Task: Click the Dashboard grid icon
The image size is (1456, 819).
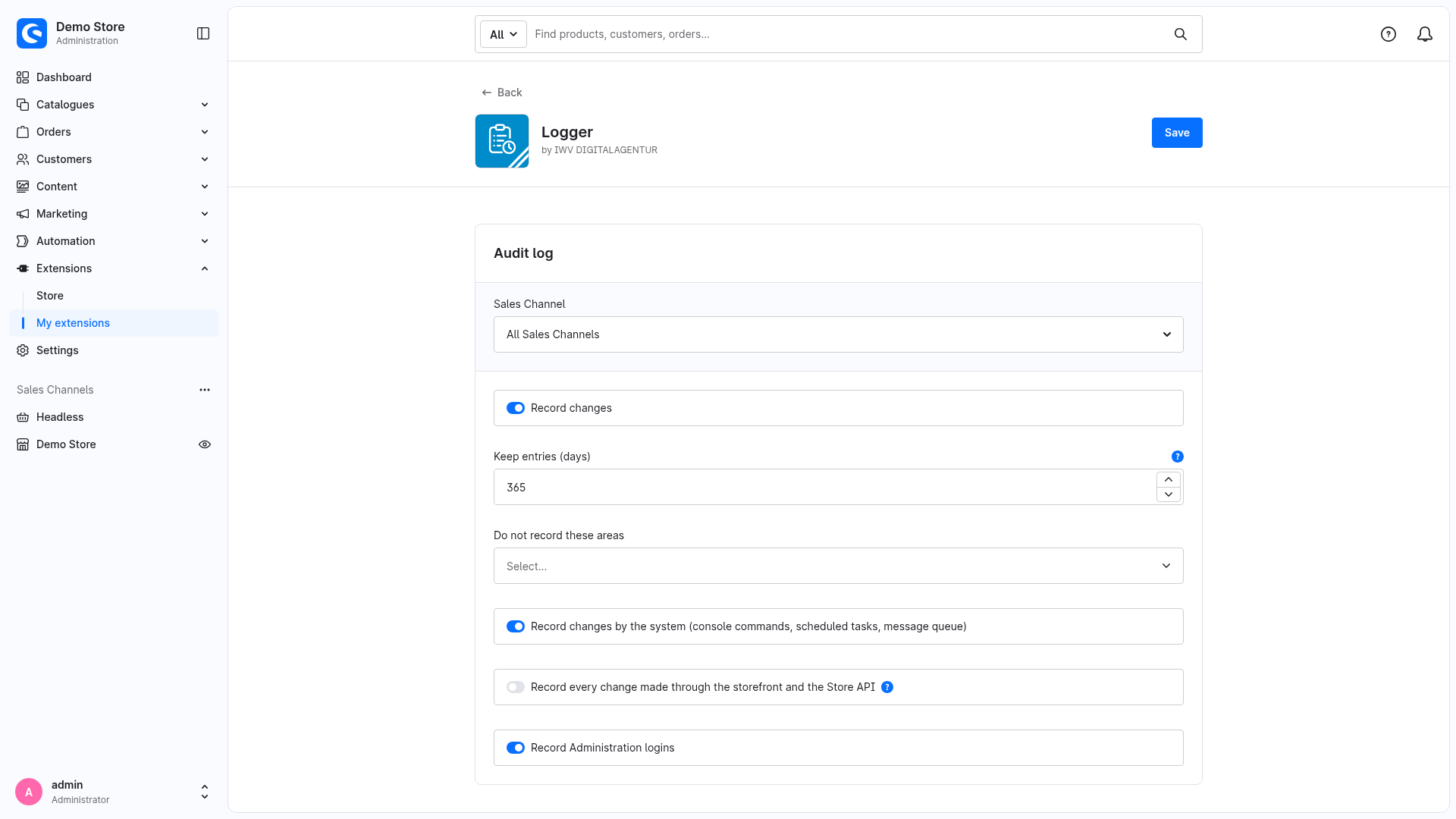Action: coord(23,77)
